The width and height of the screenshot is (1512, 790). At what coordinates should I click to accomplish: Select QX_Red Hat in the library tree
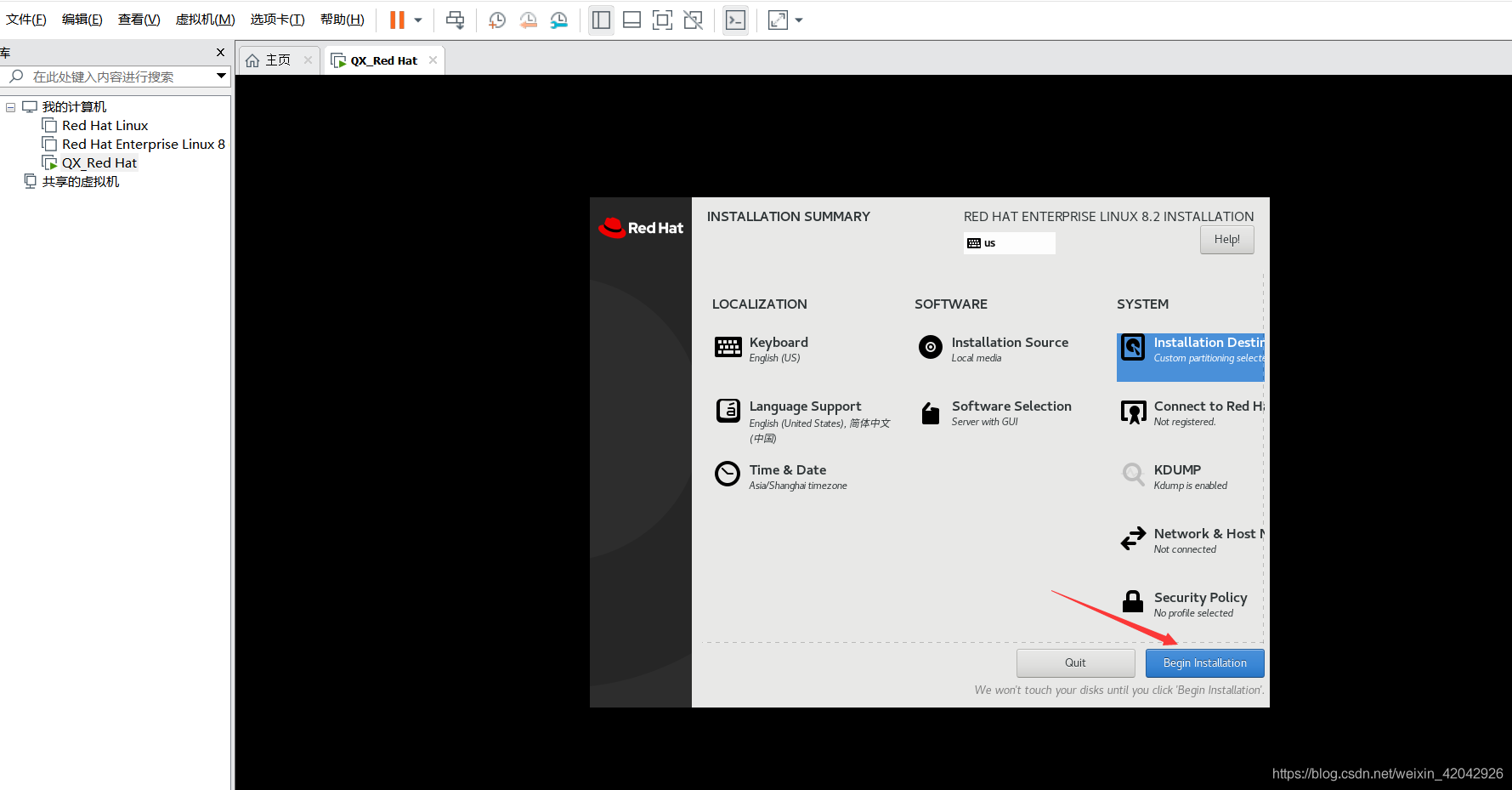tap(99, 163)
